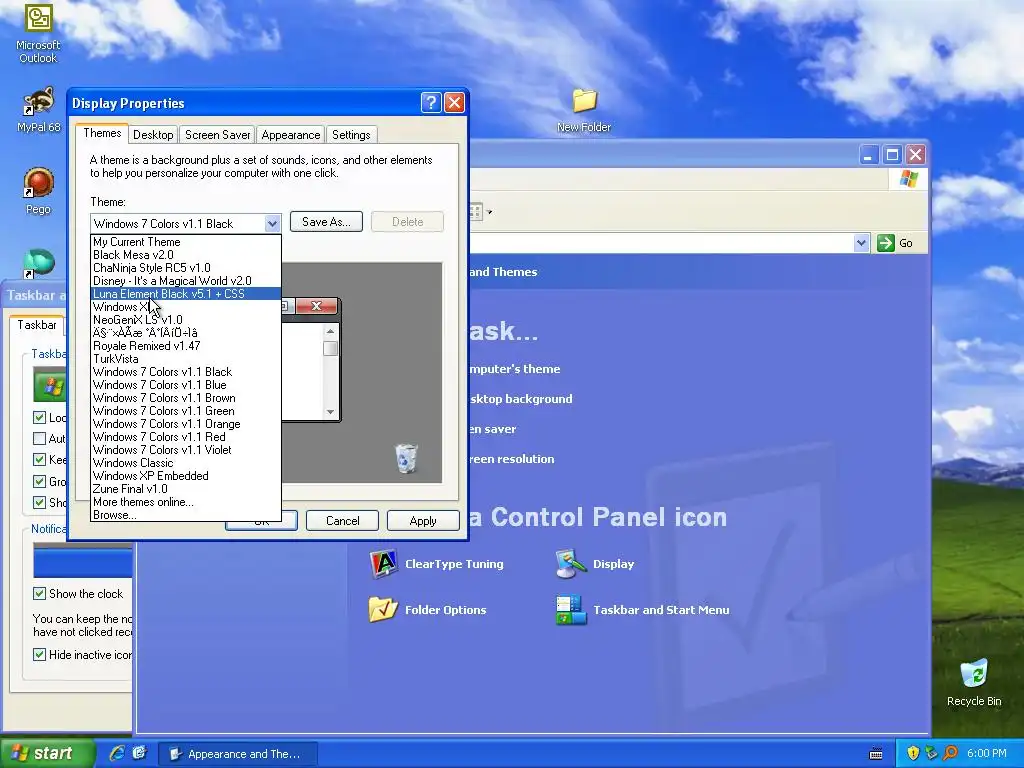The image size is (1024, 768).
Task: Toggle the Auto-hide the taskbar checkbox
Action: click(39, 438)
